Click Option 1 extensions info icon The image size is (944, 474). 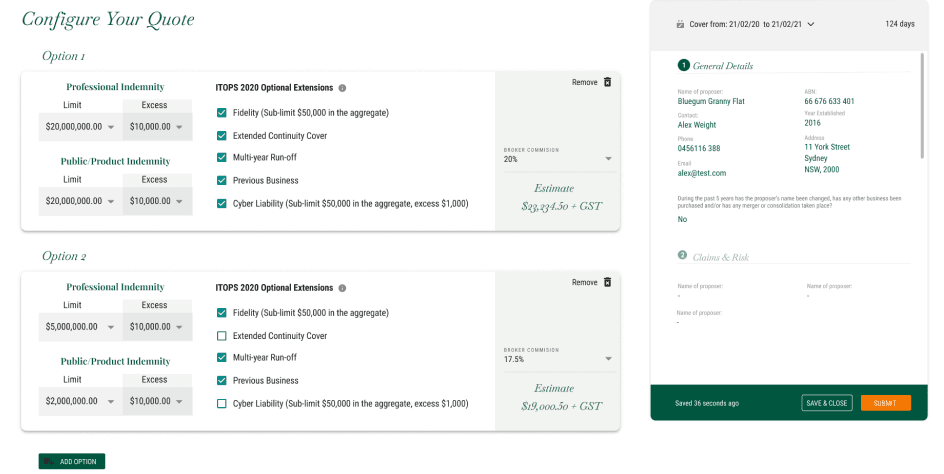(342, 88)
